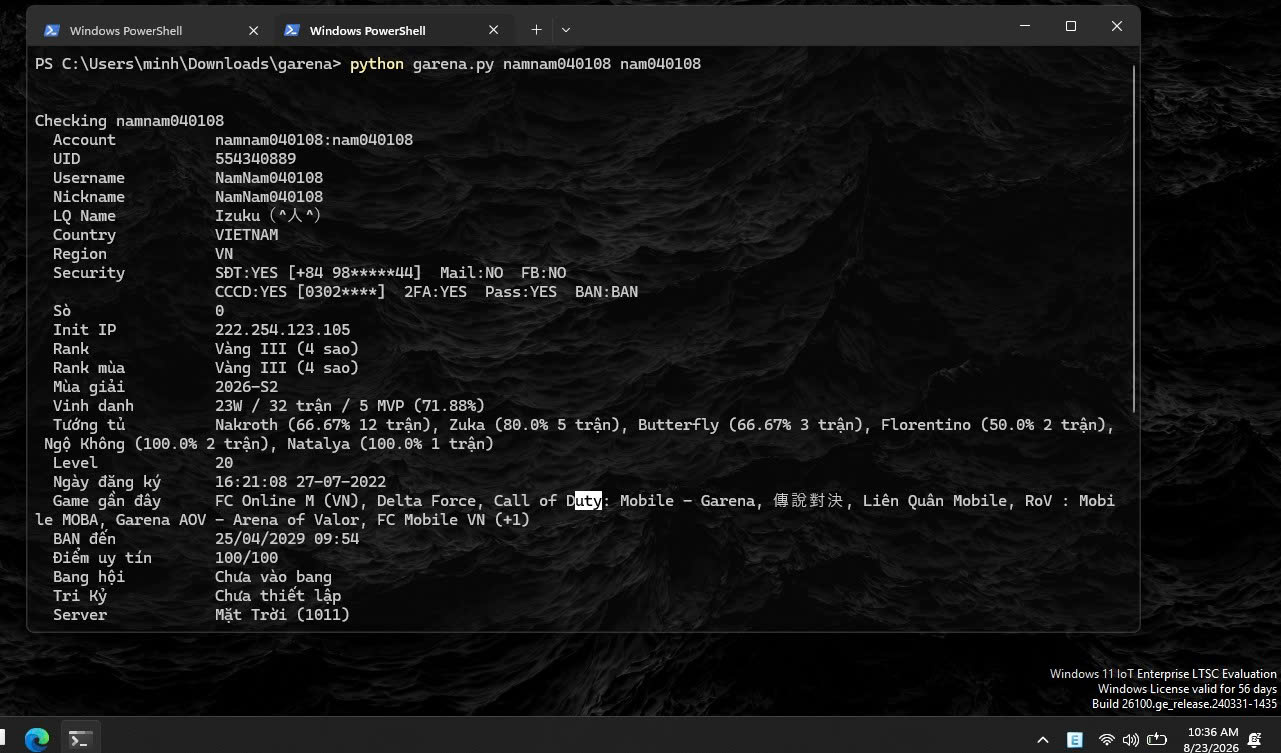Minimize the Windows Terminal window
The width and height of the screenshot is (1281, 753).
click(x=1025, y=26)
